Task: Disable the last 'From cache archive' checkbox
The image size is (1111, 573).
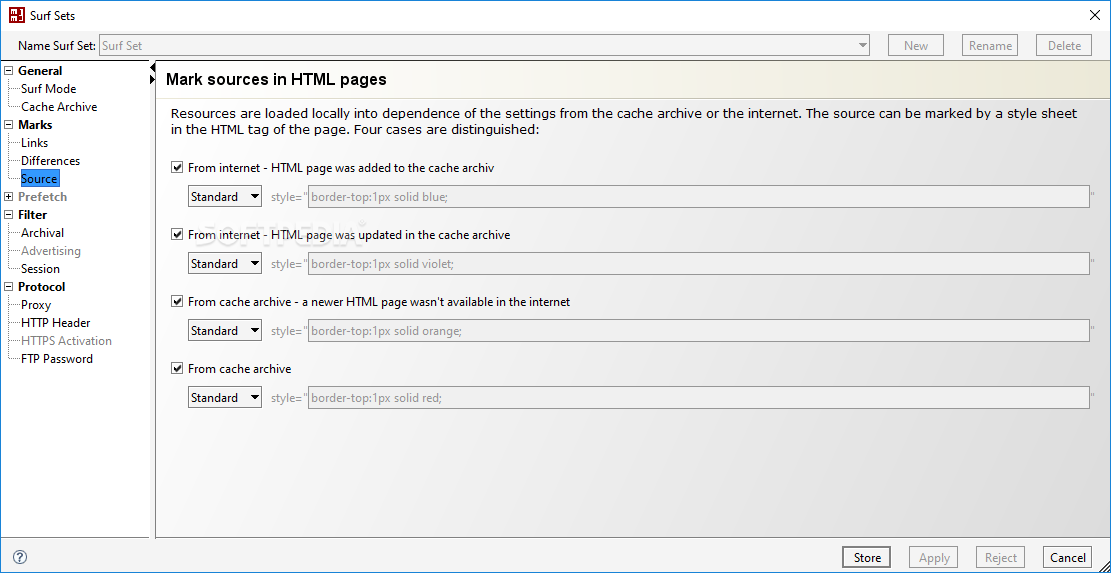Action: (x=178, y=369)
